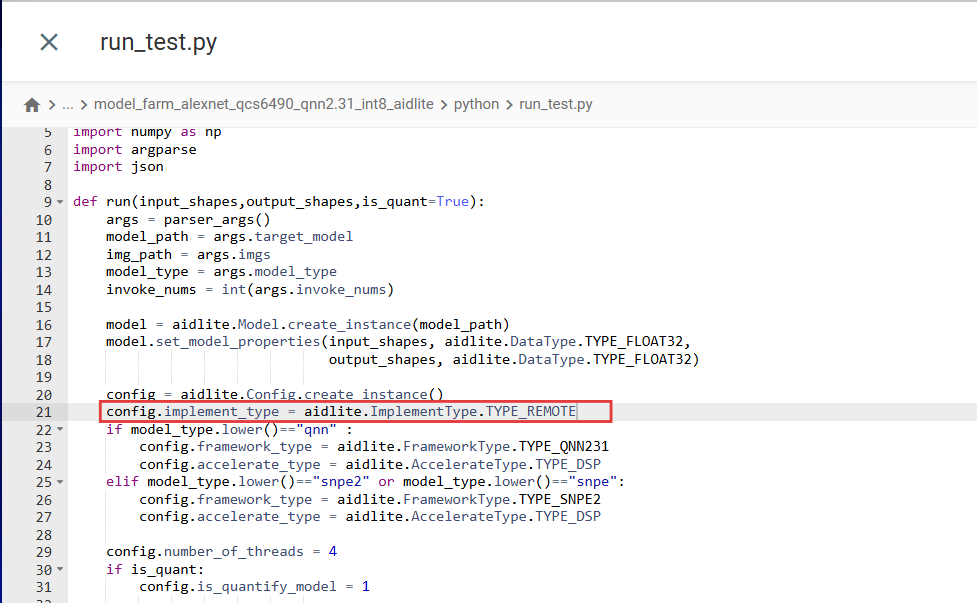Viewport: 977px width, 603px height.
Task: Click 'config.is_quantify_model = 1' line
Action: 254,587
